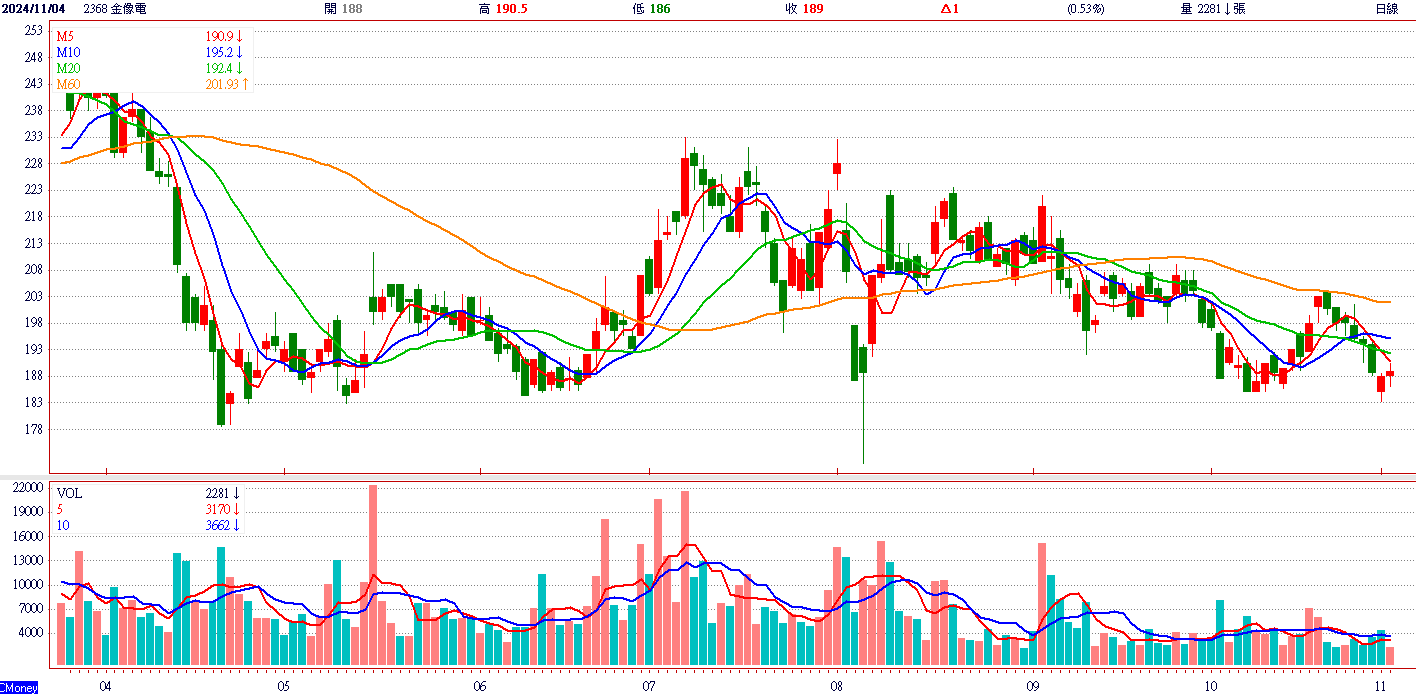Viewport: 1416px width, 700px height.
Task: Click the red up-triangle price change indicator
Action: pyautogui.click(x=949, y=9)
